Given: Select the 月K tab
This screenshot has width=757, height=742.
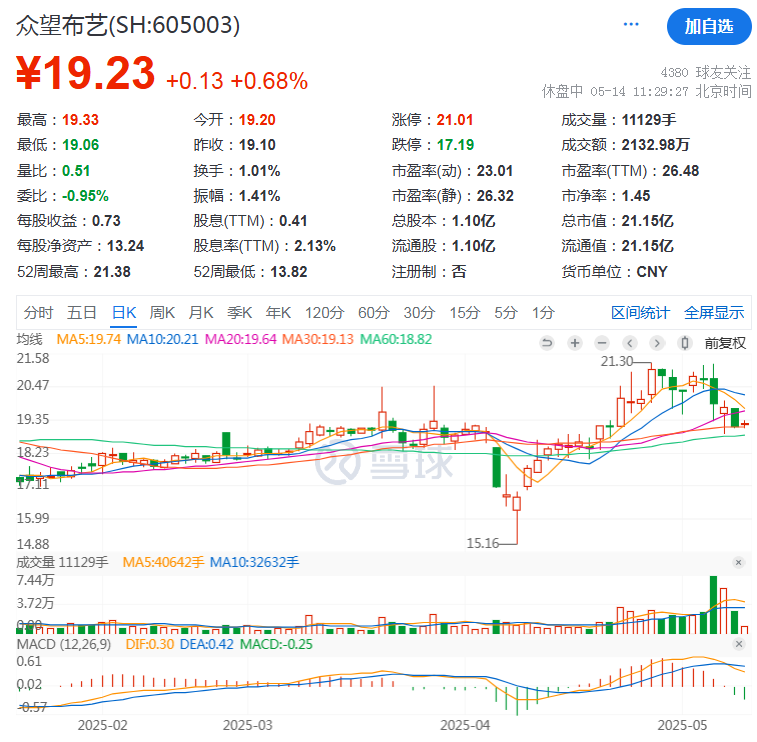Looking at the screenshot, I should click(x=201, y=313).
